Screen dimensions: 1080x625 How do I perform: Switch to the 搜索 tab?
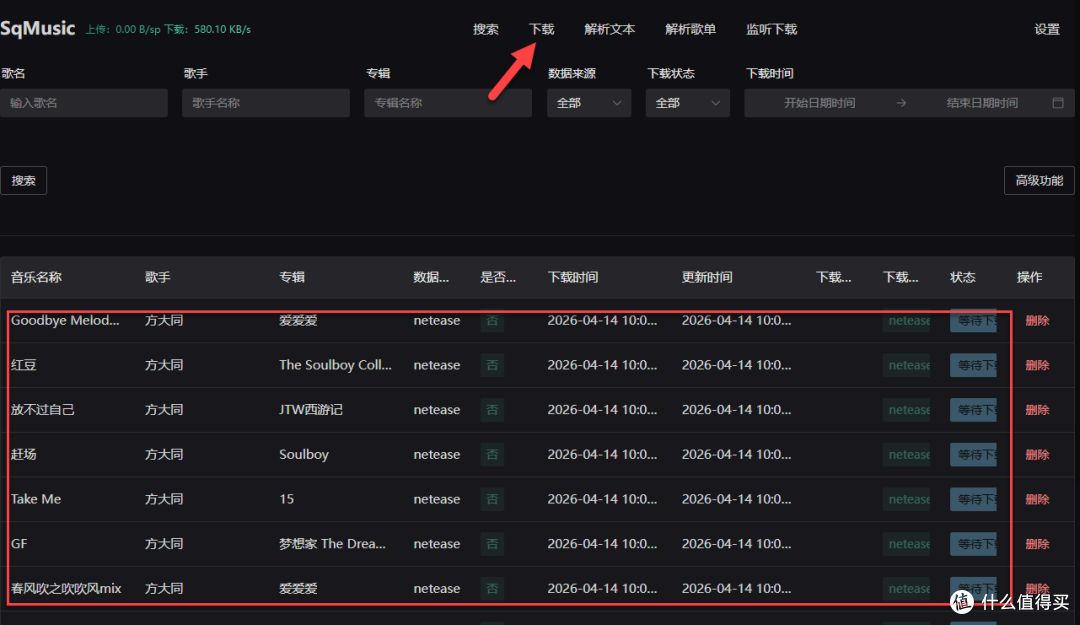(486, 30)
